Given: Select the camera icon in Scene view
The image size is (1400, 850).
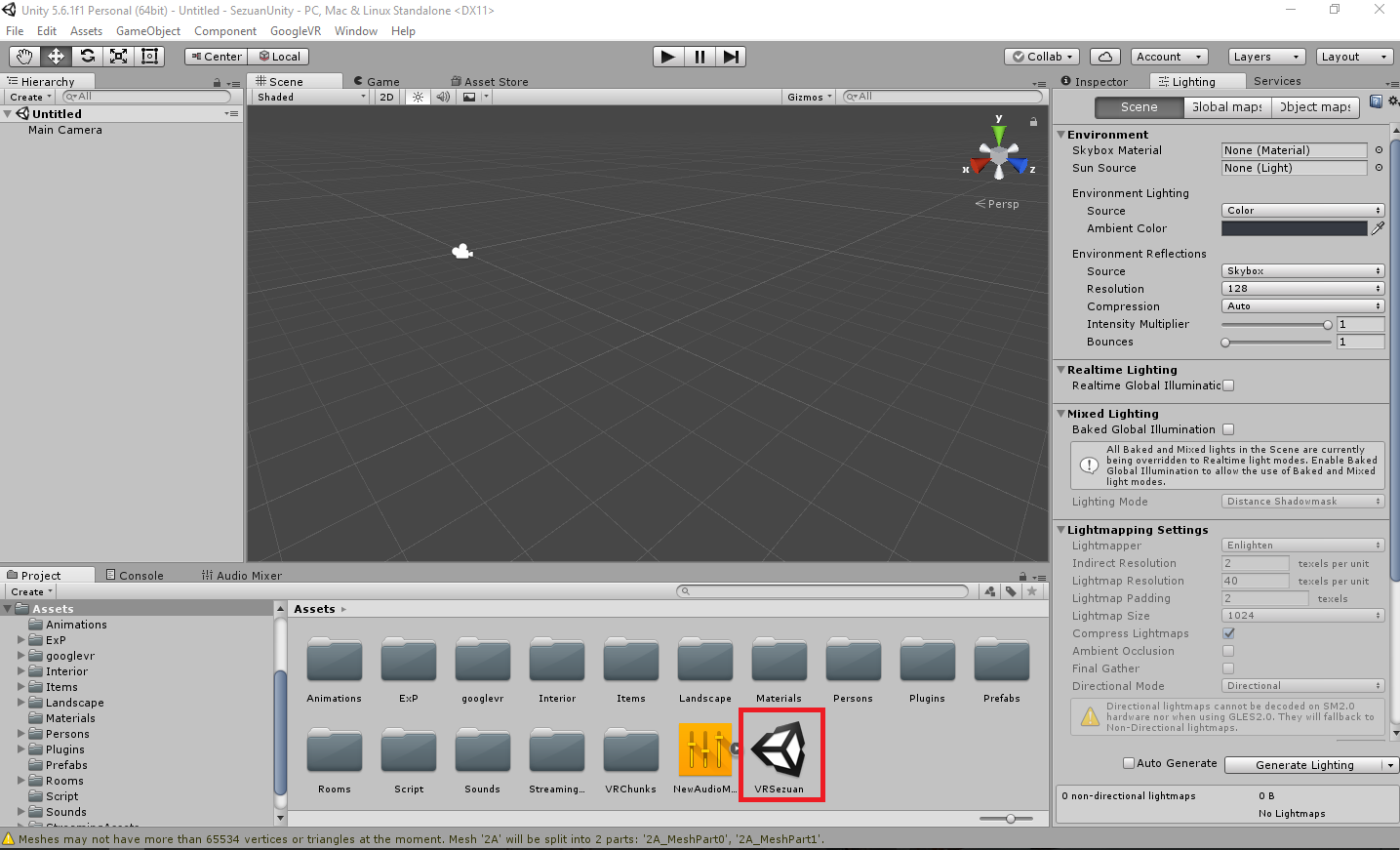Looking at the screenshot, I should (462, 252).
